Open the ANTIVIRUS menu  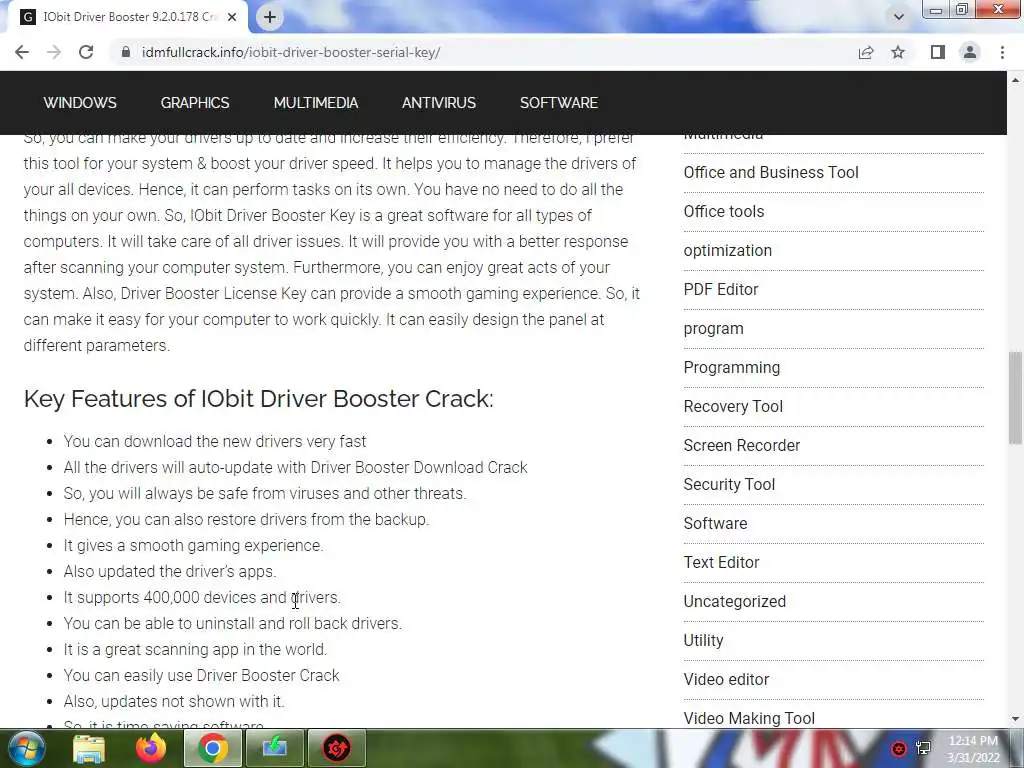pyautogui.click(x=439, y=103)
